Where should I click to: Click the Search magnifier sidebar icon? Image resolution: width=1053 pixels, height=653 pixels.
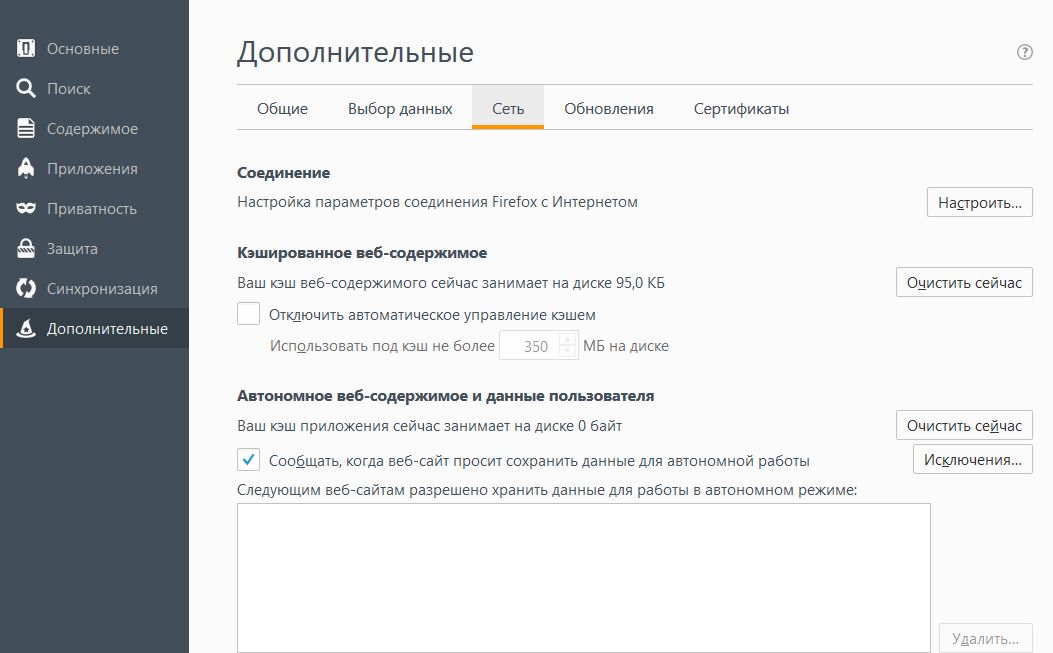click(26, 89)
